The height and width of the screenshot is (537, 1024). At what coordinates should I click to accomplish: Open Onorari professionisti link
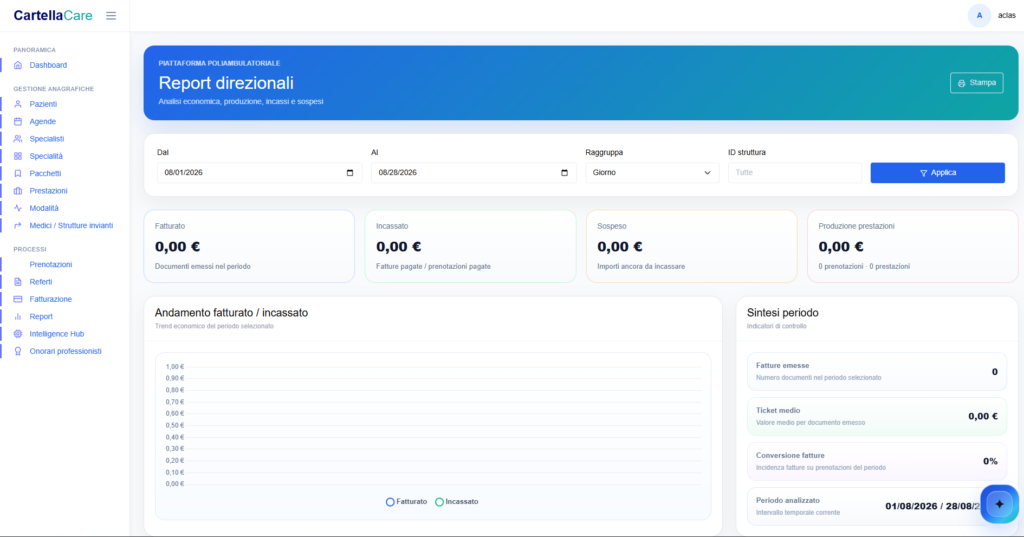pos(65,351)
